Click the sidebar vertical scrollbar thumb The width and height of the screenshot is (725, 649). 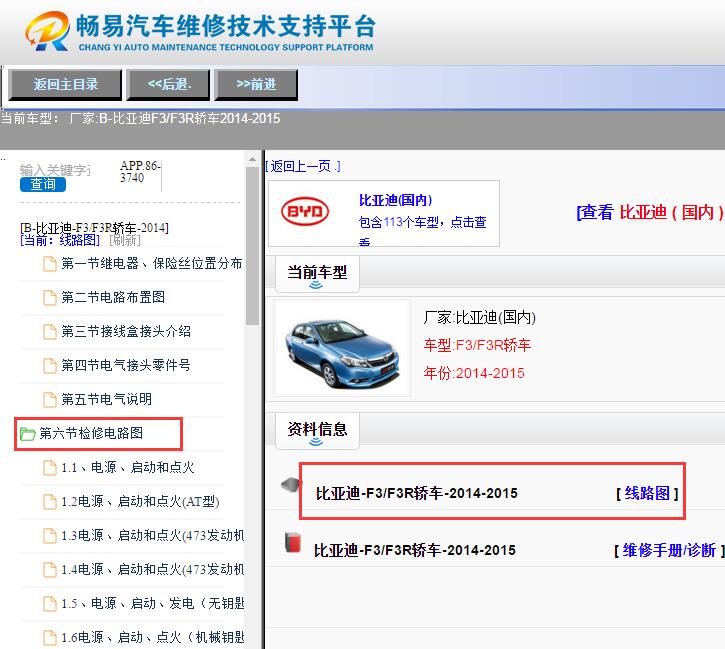(x=252, y=246)
